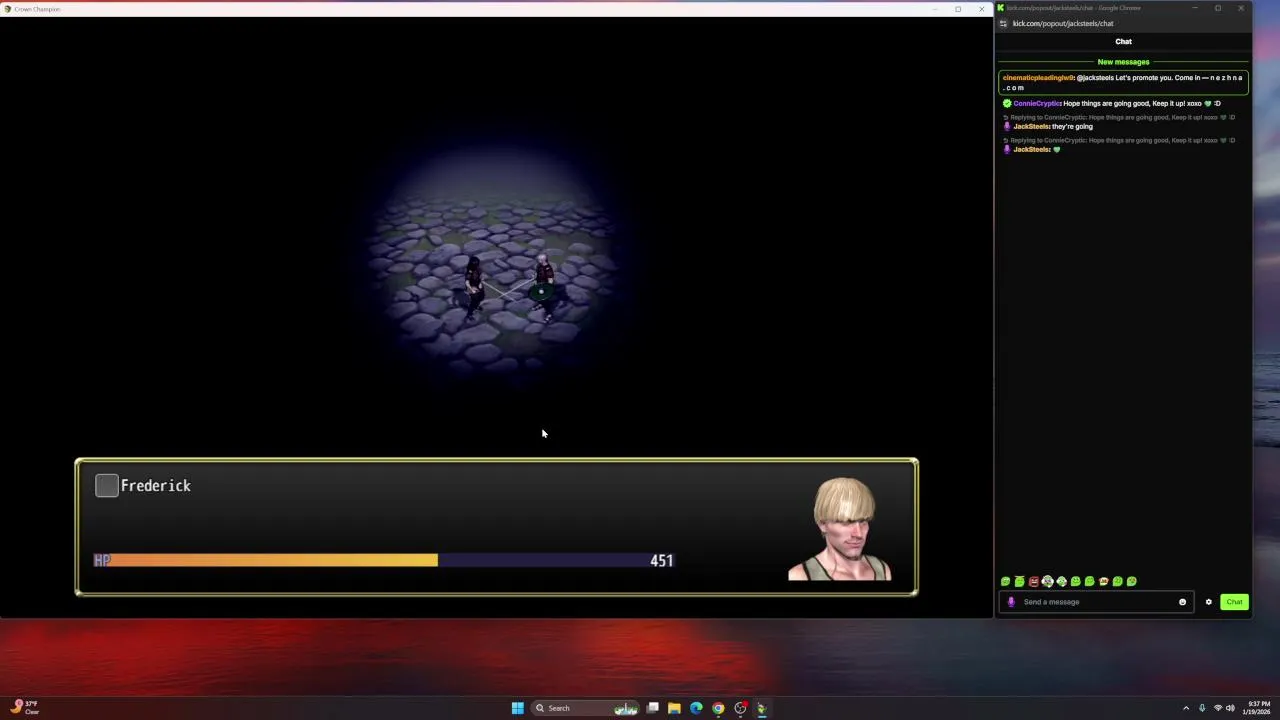Select the brown-and-white quick emote in chat
This screenshot has height=720, width=1280.
(x=1103, y=581)
